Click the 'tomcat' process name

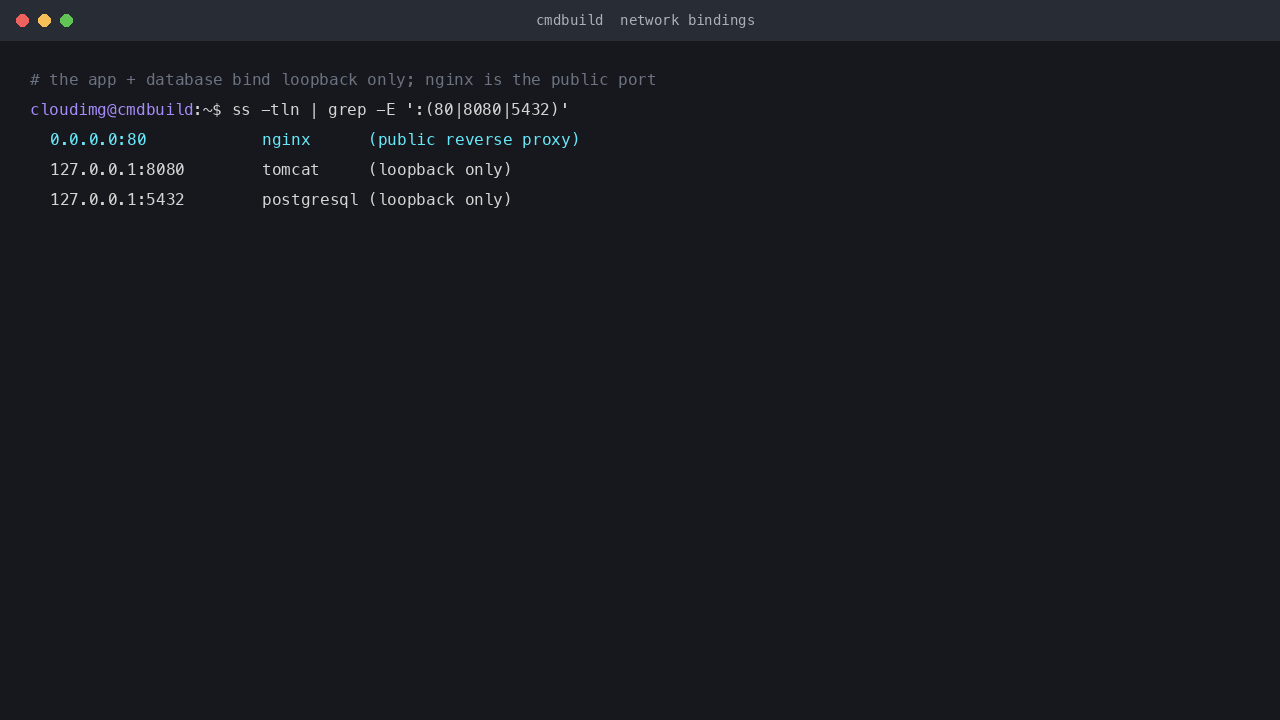[x=291, y=170]
